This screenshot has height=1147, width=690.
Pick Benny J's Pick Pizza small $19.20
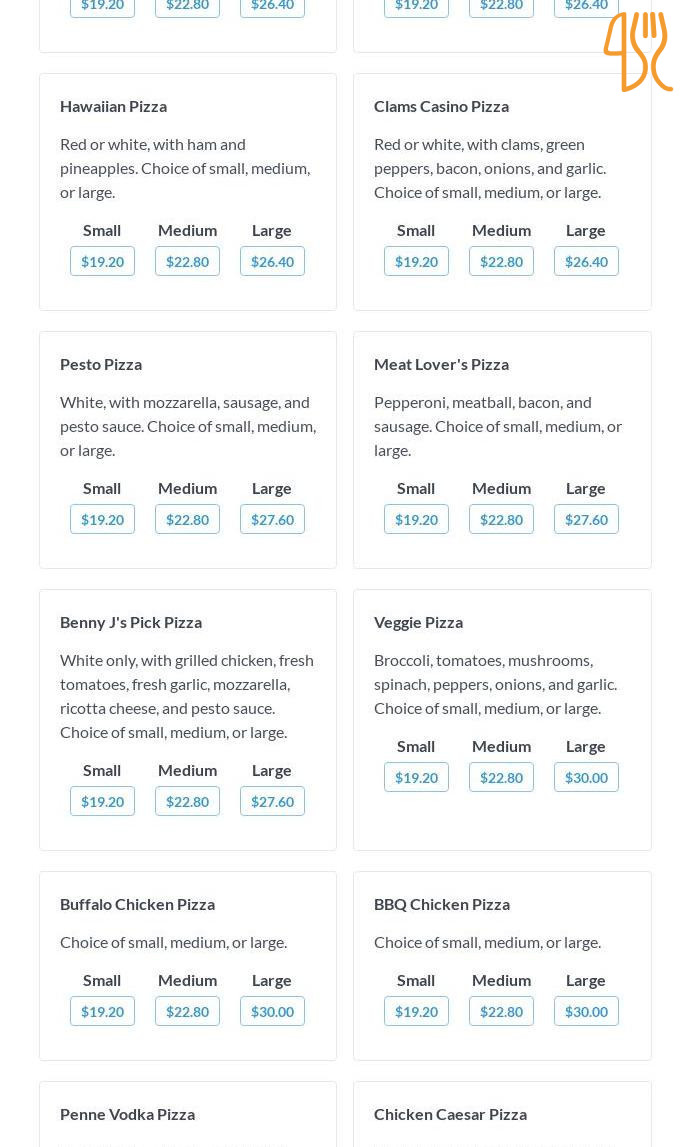point(102,802)
